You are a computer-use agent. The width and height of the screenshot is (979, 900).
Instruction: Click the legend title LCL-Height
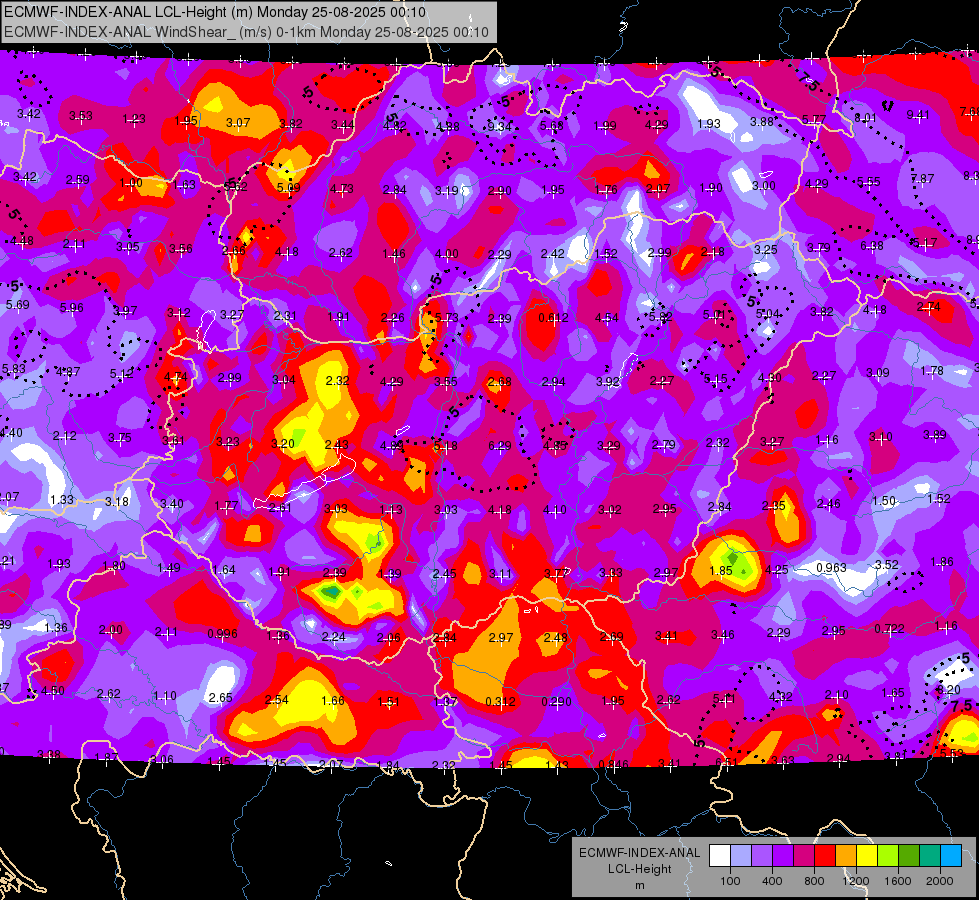[639, 869]
